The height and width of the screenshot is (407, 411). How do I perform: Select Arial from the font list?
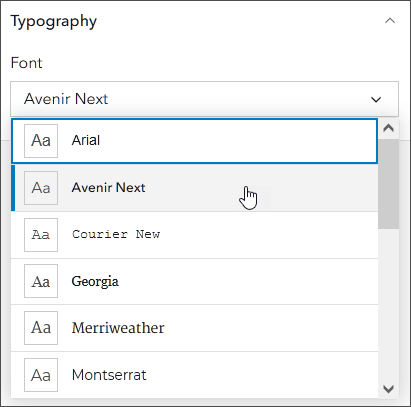tap(195, 141)
